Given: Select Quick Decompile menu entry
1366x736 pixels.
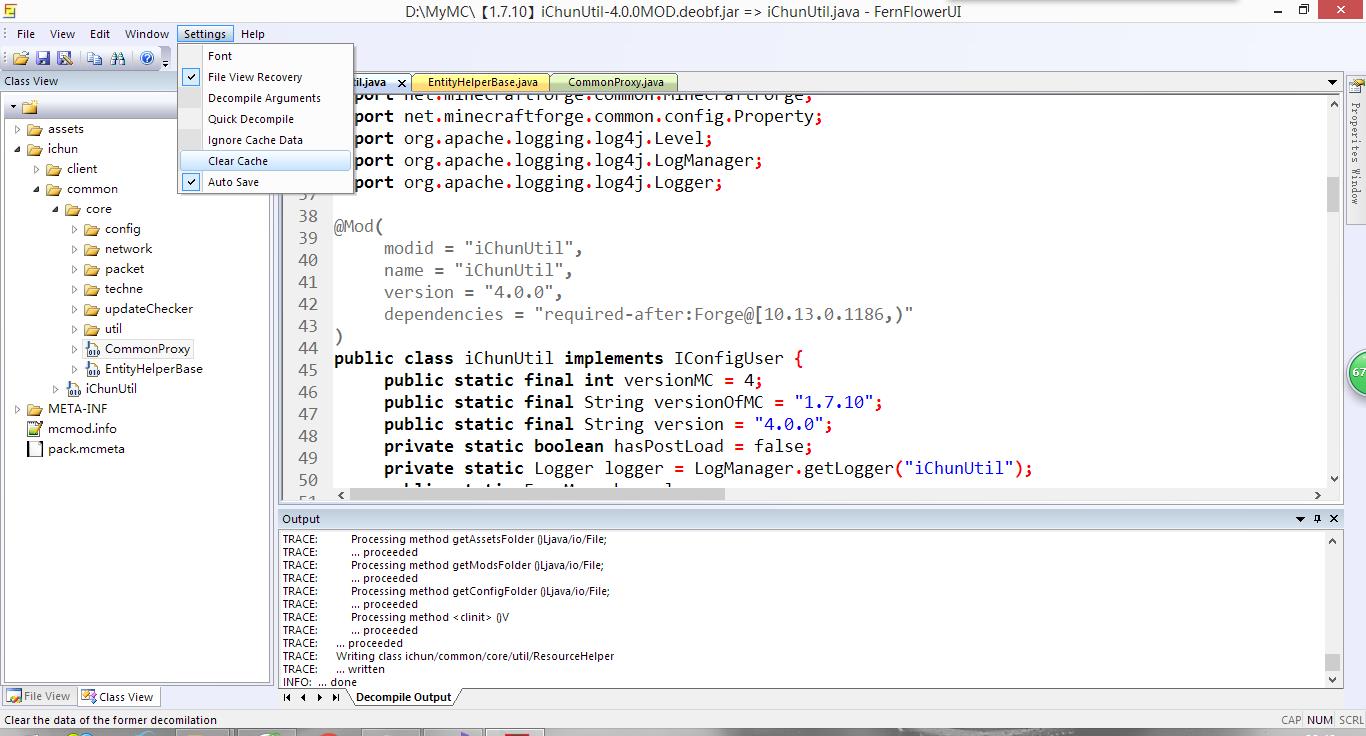Looking at the screenshot, I should (266, 119).
